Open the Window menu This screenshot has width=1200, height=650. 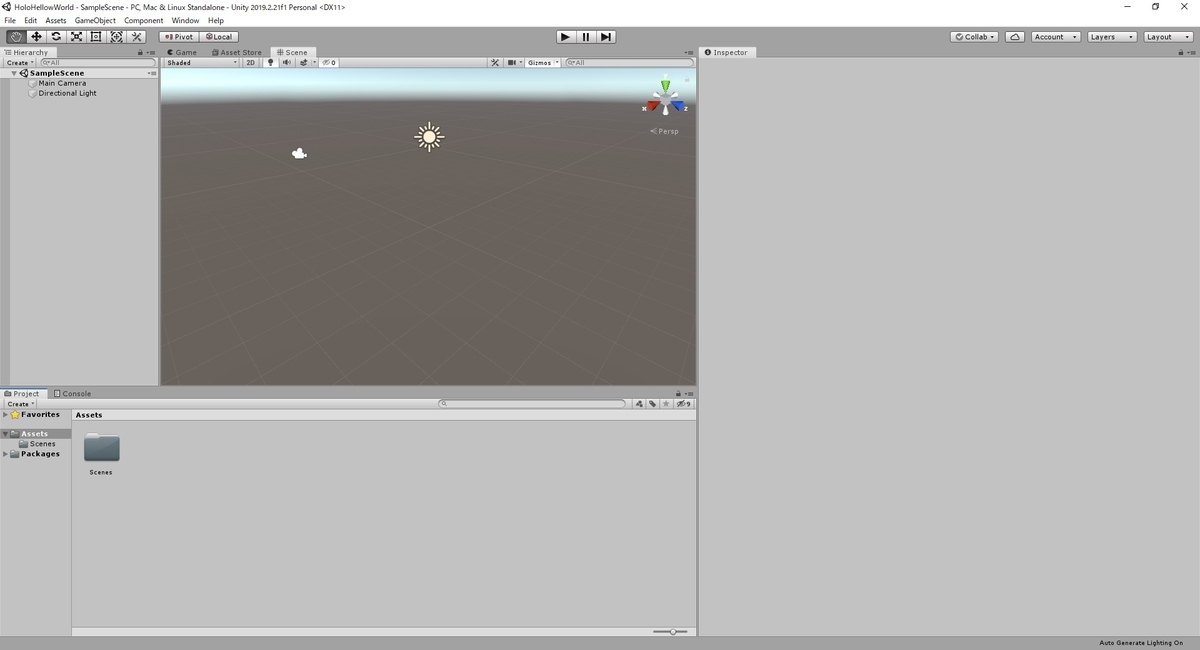point(185,20)
